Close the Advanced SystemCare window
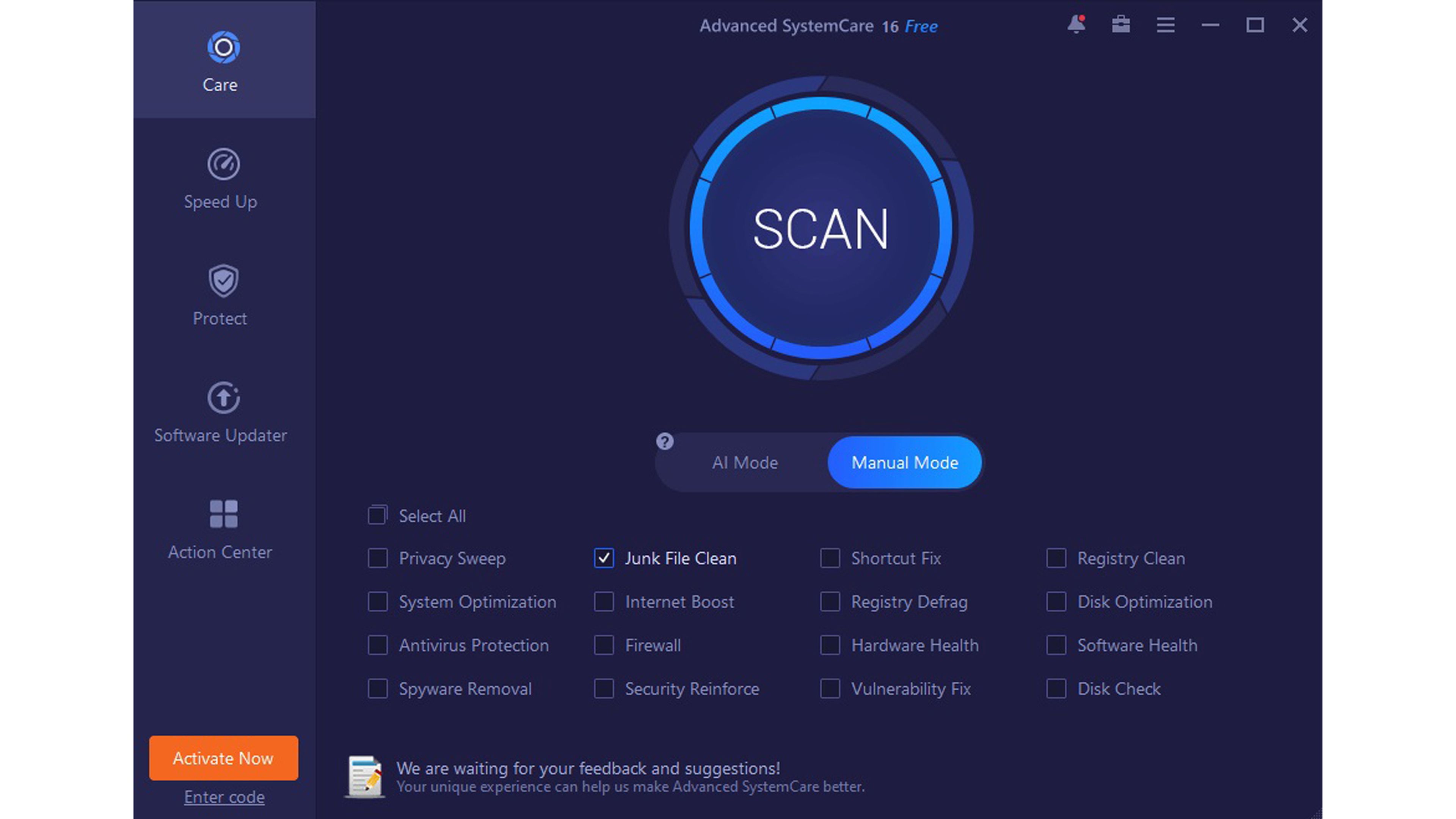This screenshot has height=819, width=1456. [1299, 25]
